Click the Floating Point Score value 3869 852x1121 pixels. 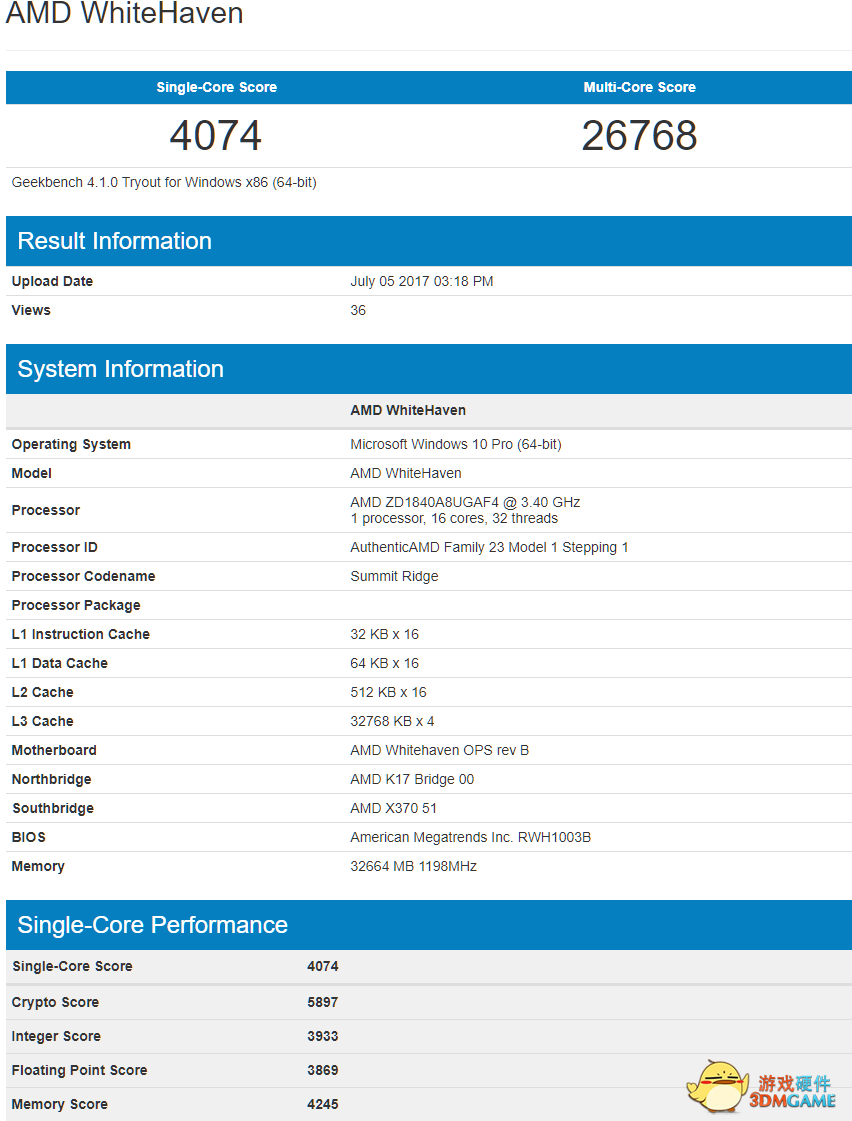point(323,1070)
